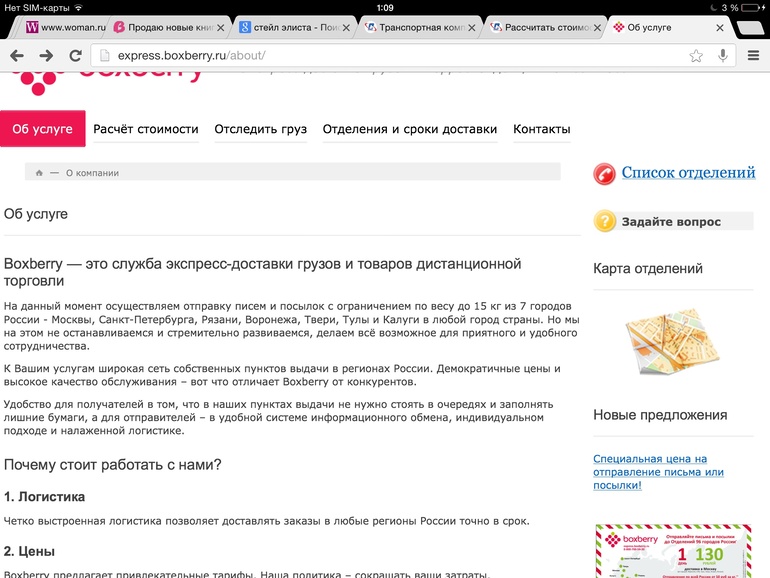Open Отделения и сроки доставки

(410, 129)
